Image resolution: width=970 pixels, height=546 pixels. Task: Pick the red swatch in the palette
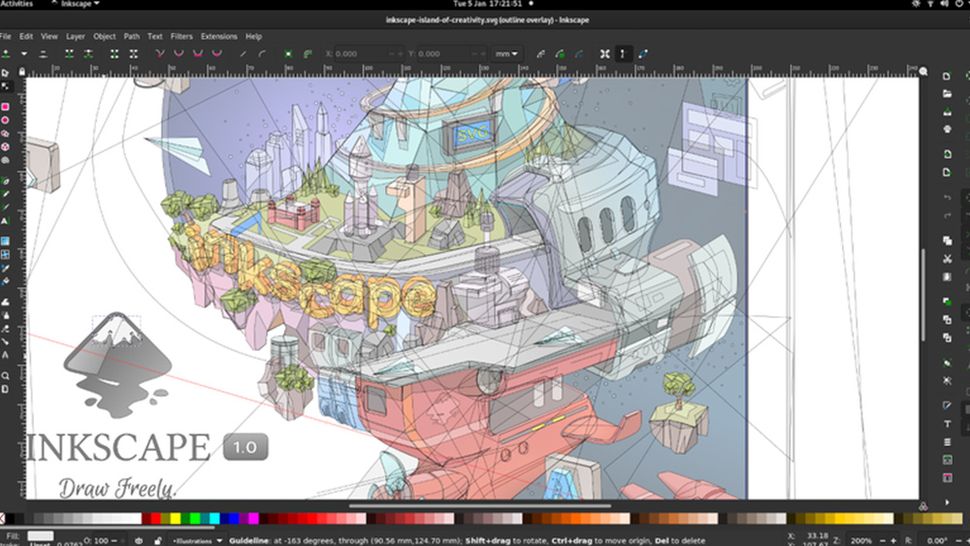point(156,519)
